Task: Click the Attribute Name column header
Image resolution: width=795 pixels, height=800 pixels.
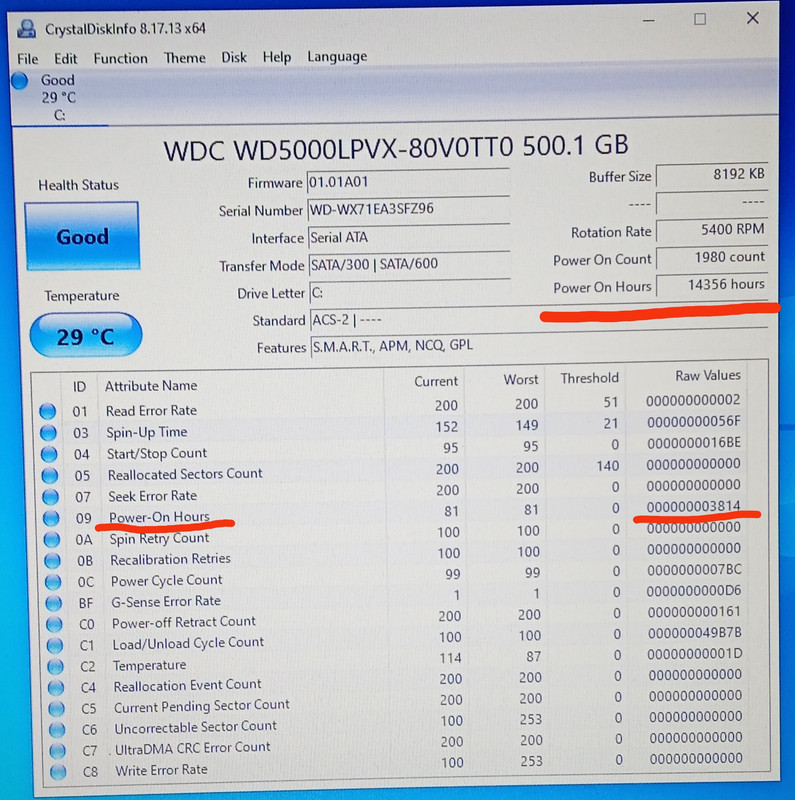Action: click(151, 386)
